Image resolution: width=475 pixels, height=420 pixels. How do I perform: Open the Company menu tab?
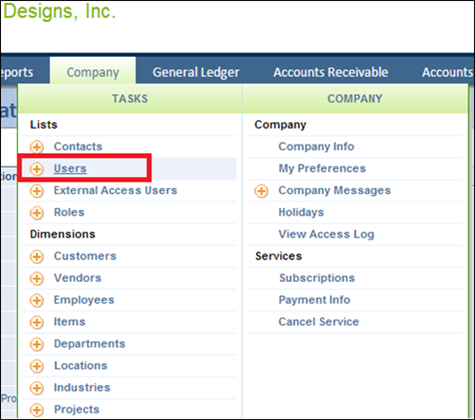coord(93,71)
